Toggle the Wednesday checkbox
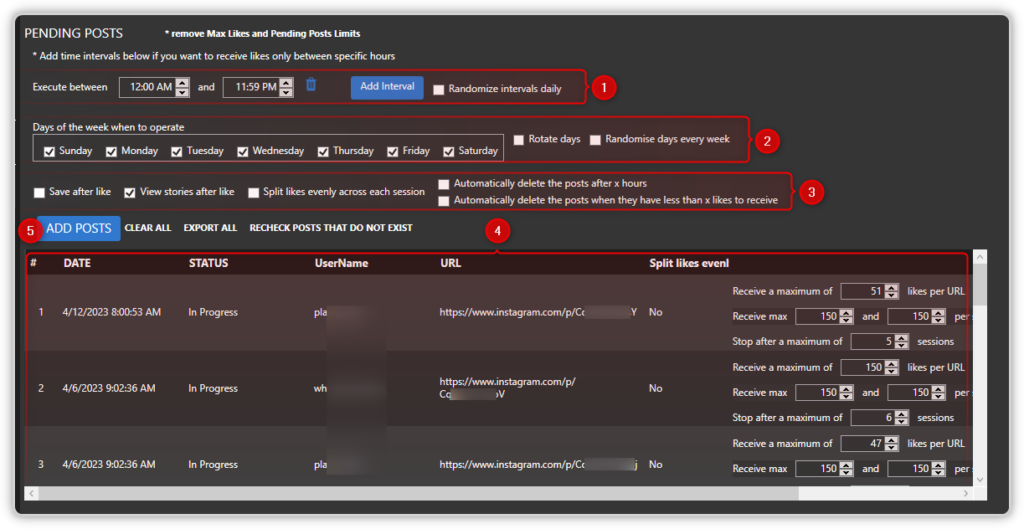The width and height of the screenshot is (1024, 529). tap(242, 152)
